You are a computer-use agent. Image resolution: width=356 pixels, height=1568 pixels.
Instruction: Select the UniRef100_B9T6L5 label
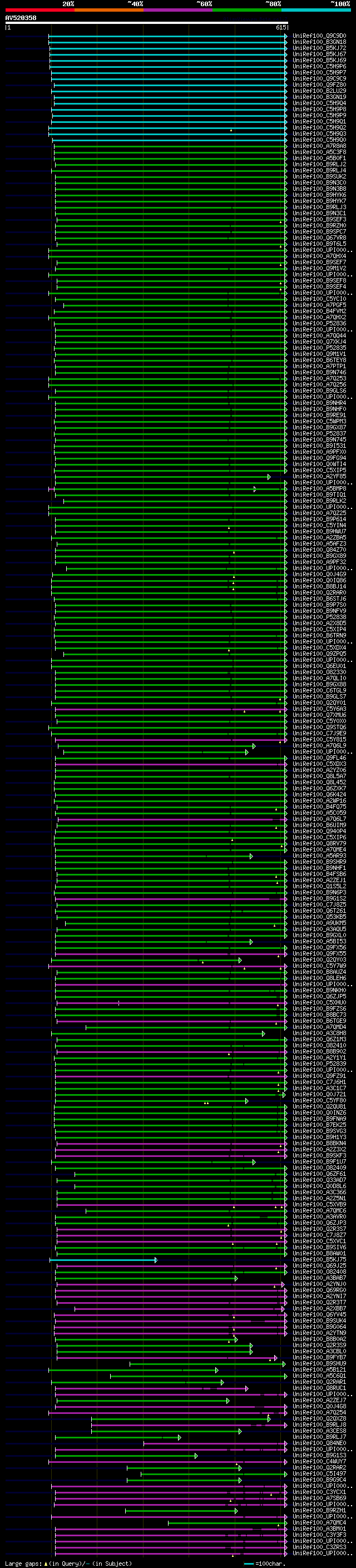(319, 244)
